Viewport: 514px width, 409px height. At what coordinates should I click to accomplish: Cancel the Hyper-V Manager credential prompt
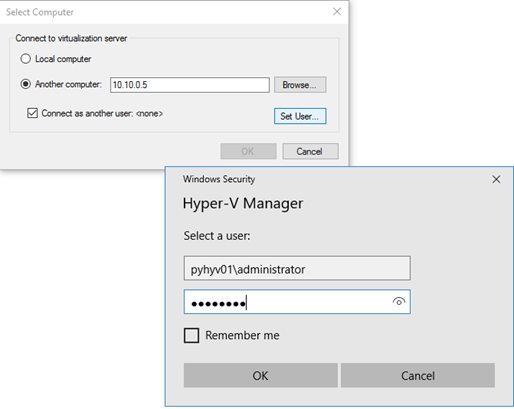(418, 376)
